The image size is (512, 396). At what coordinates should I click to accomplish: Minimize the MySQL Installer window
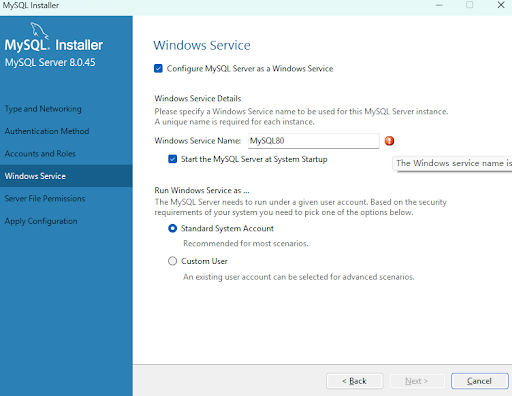pos(439,5)
